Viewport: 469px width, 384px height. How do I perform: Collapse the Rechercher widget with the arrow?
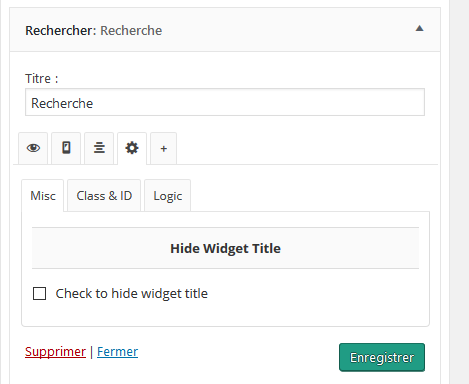(x=419, y=29)
